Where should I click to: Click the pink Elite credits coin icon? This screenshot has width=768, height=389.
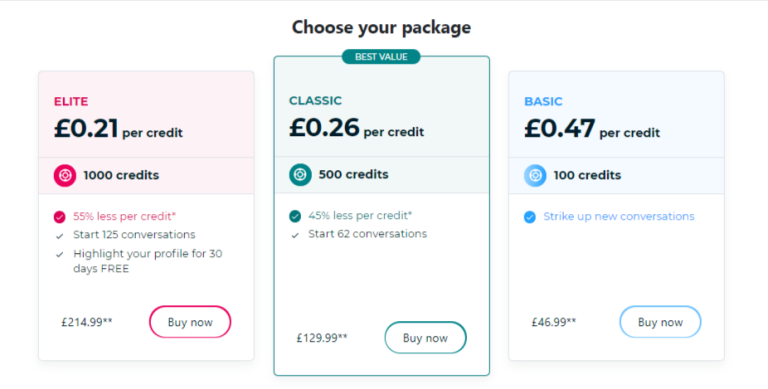65,175
